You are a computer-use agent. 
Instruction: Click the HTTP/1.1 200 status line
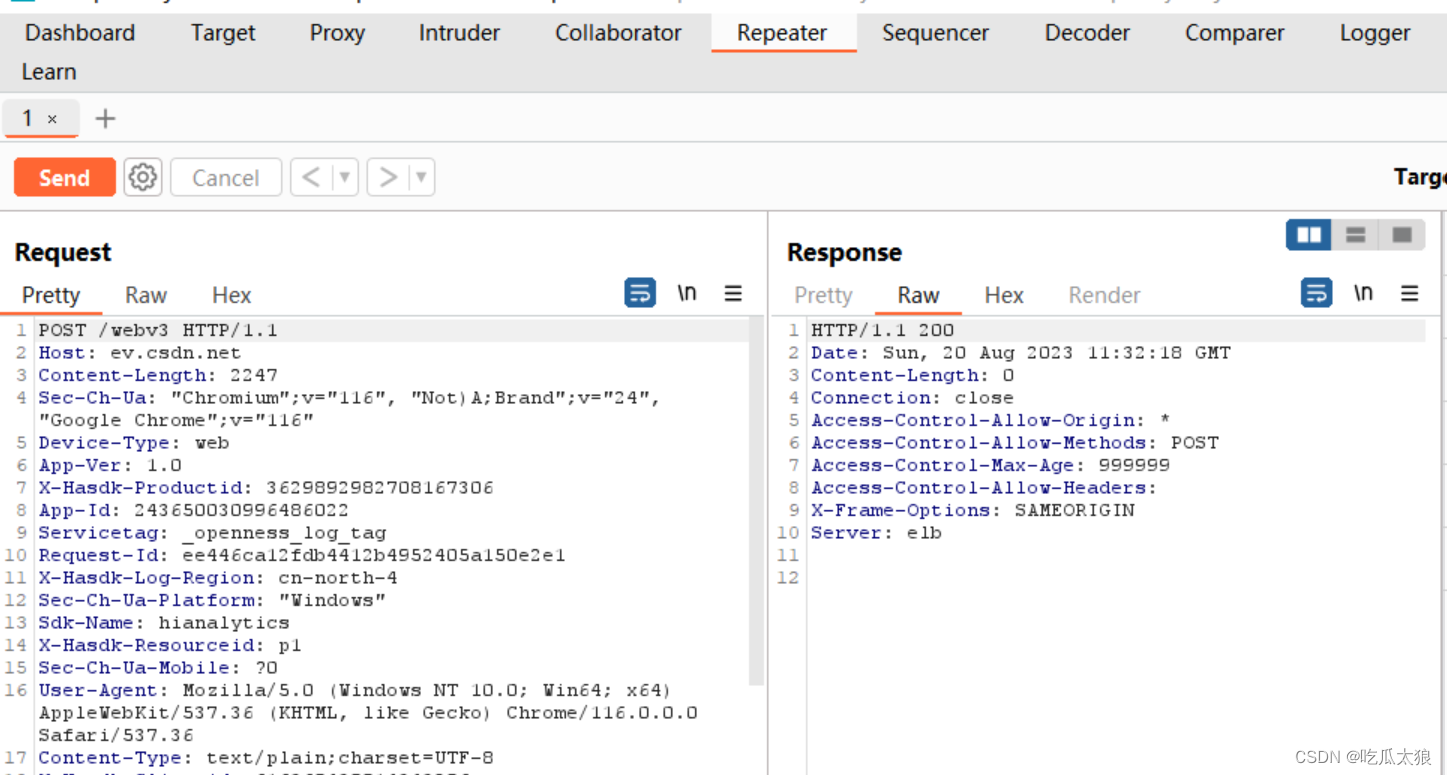click(x=882, y=330)
